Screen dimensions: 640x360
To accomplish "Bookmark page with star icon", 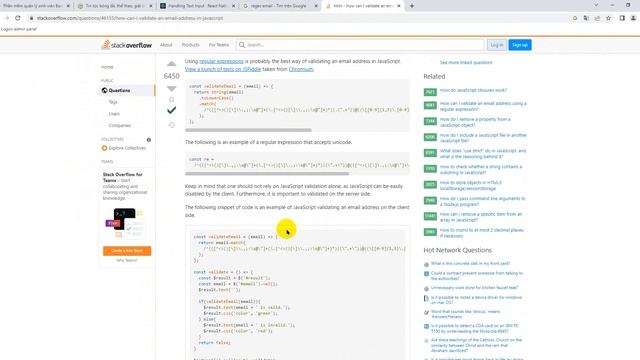I will pyautogui.click(x=609, y=18).
